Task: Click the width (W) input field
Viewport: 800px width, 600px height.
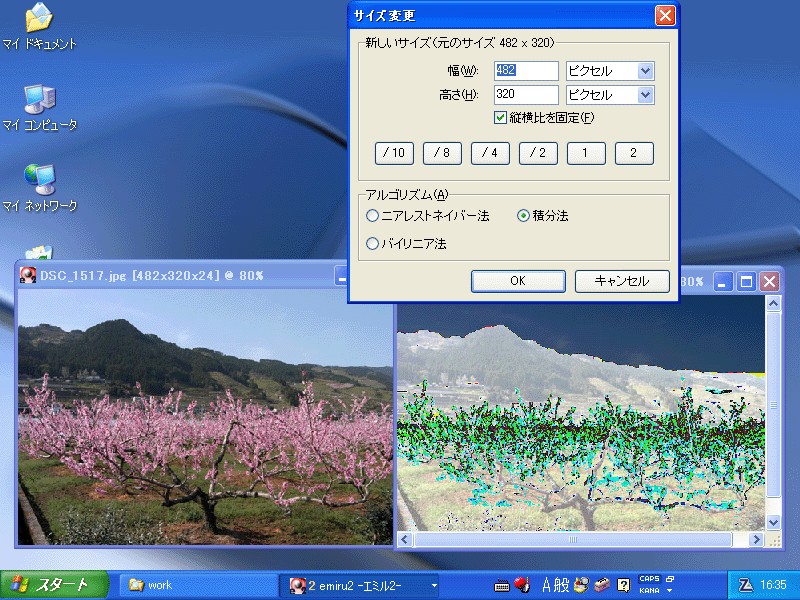Action: (526, 70)
